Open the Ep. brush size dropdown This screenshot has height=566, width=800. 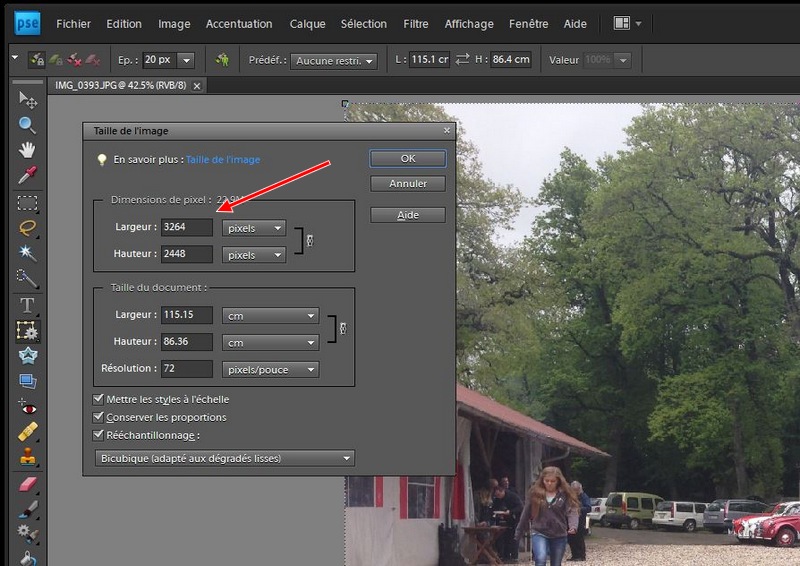(x=186, y=60)
